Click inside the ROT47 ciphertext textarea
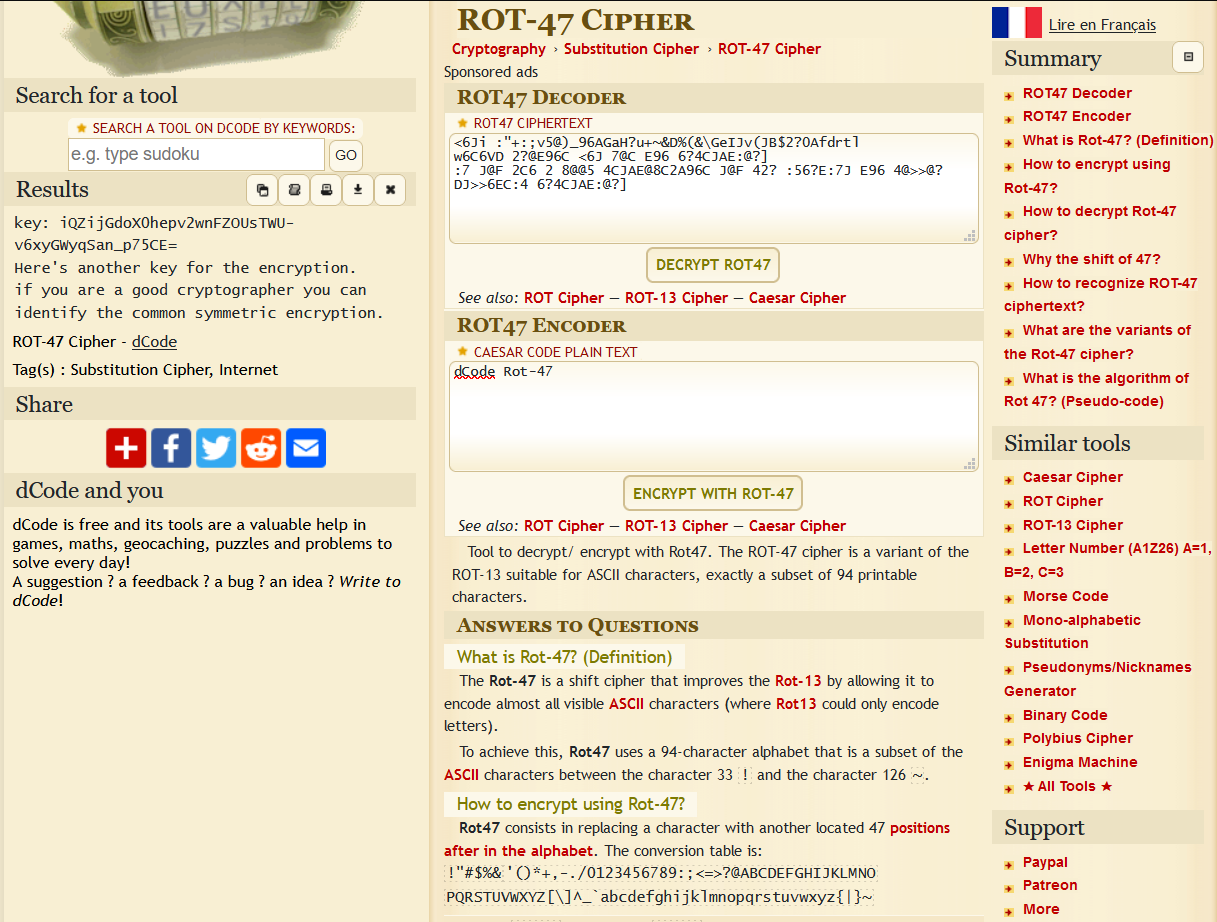The image size is (1217, 922). click(x=714, y=188)
